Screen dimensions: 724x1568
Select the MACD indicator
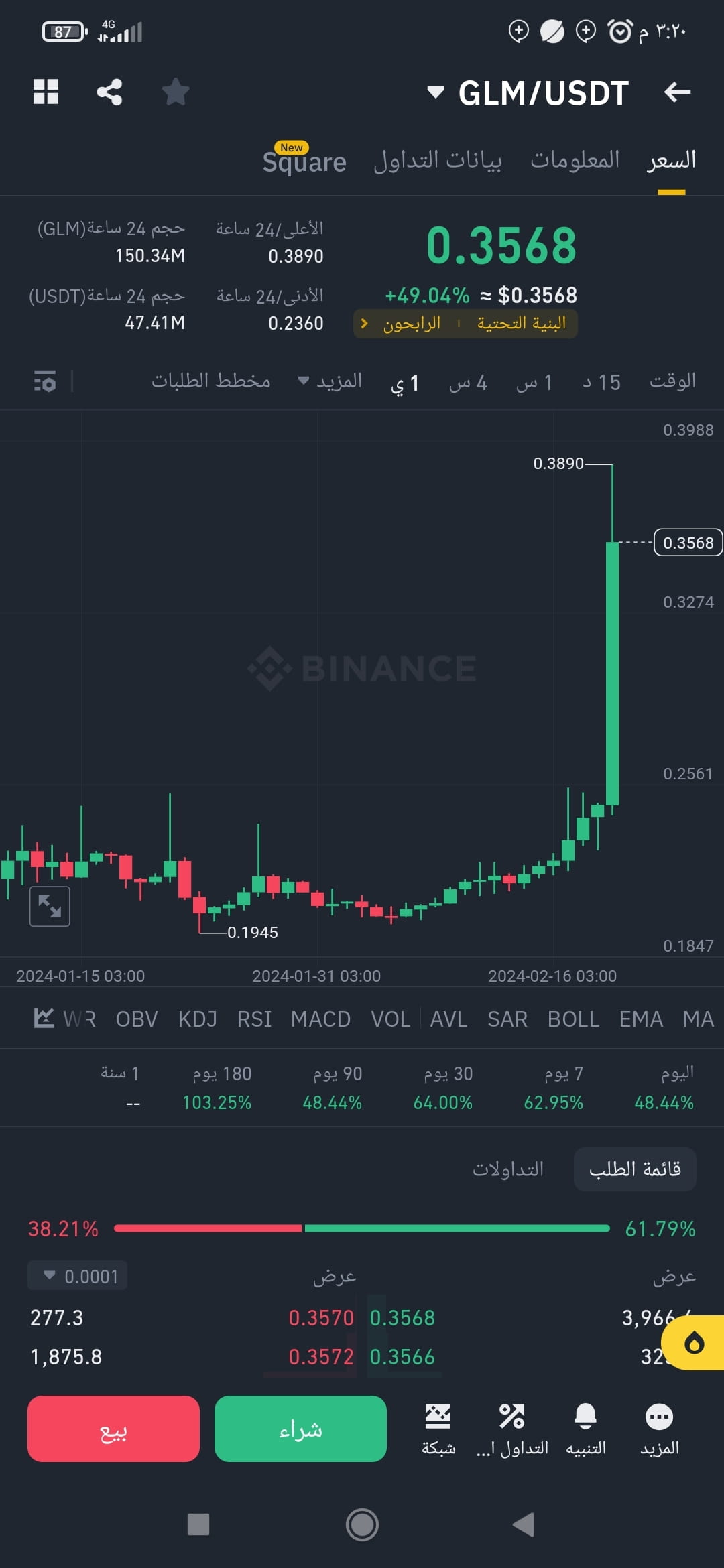(x=320, y=1019)
